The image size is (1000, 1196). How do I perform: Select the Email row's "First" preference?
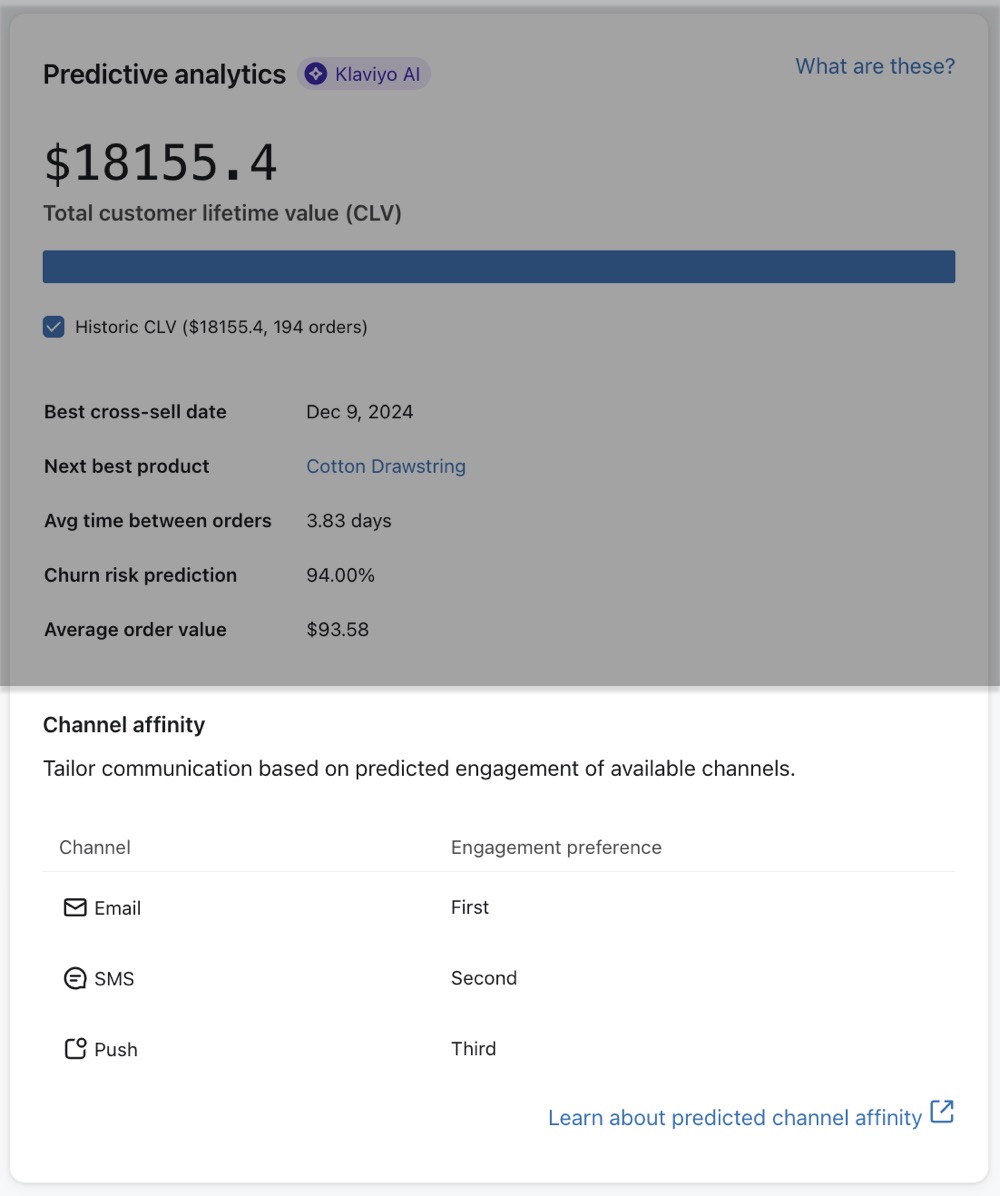[470, 907]
